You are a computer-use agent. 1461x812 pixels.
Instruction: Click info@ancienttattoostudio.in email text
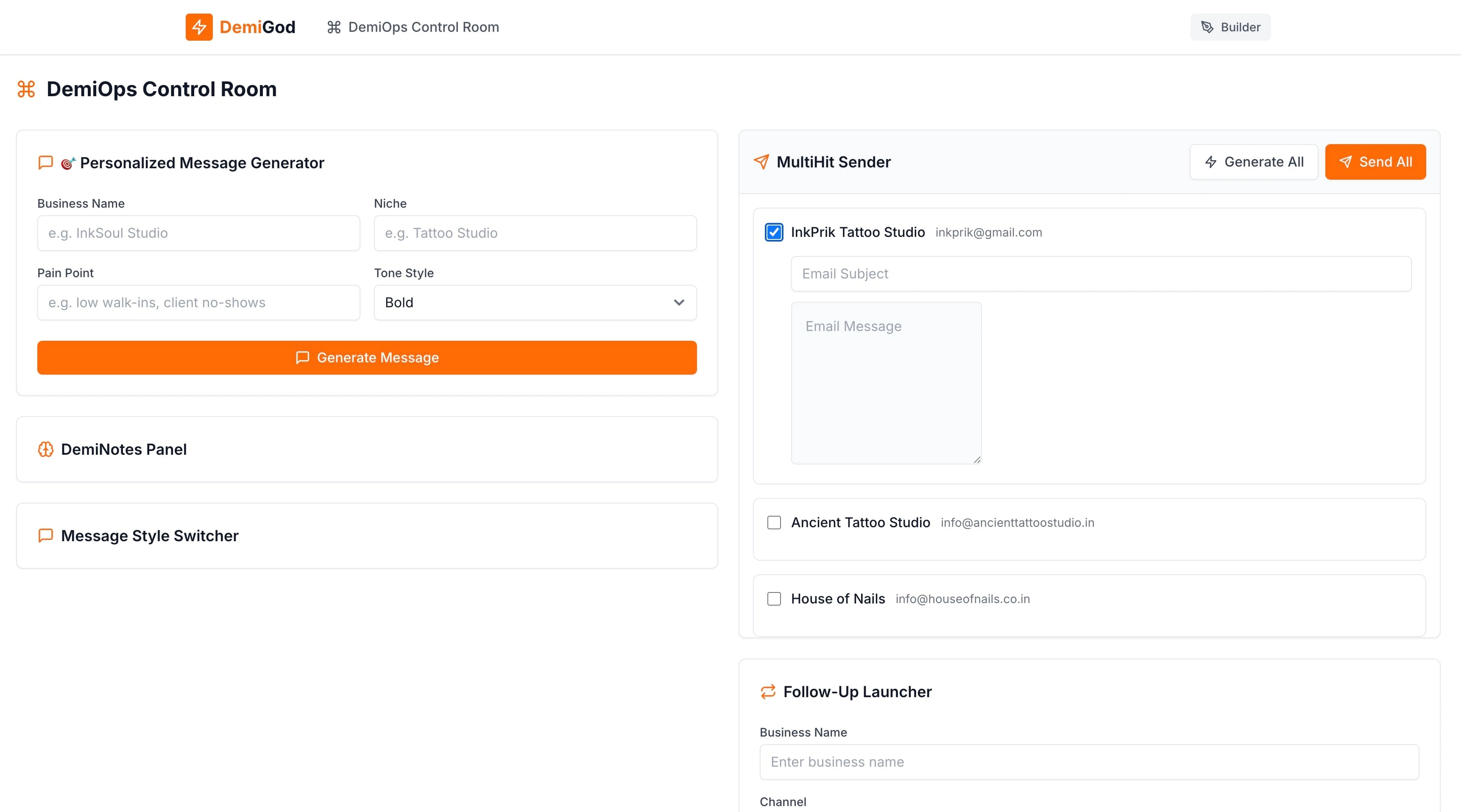(1018, 523)
